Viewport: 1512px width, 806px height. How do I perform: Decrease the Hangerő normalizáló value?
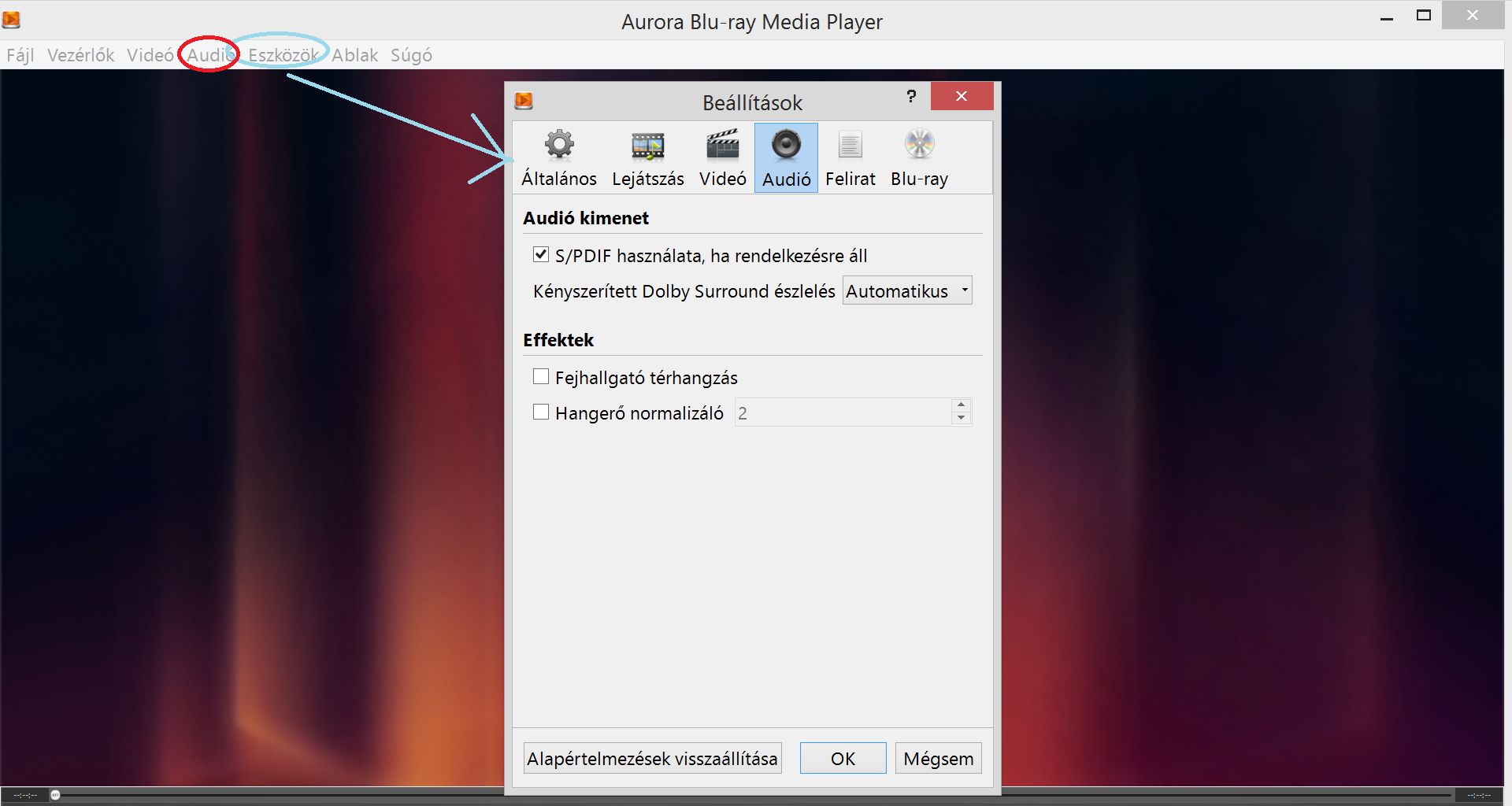pyautogui.click(x=961, y=418)
